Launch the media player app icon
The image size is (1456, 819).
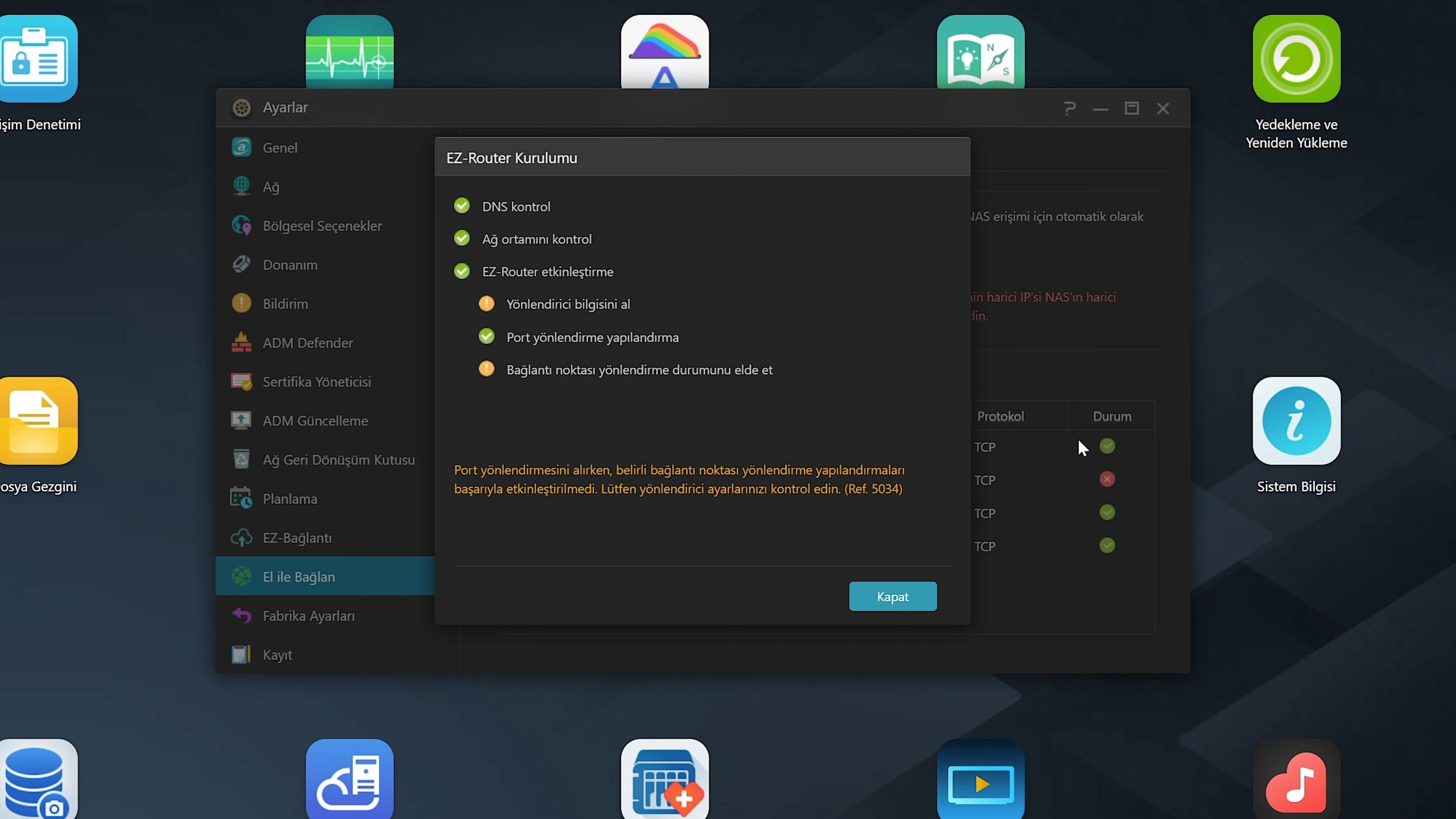[x=980, y=782]
